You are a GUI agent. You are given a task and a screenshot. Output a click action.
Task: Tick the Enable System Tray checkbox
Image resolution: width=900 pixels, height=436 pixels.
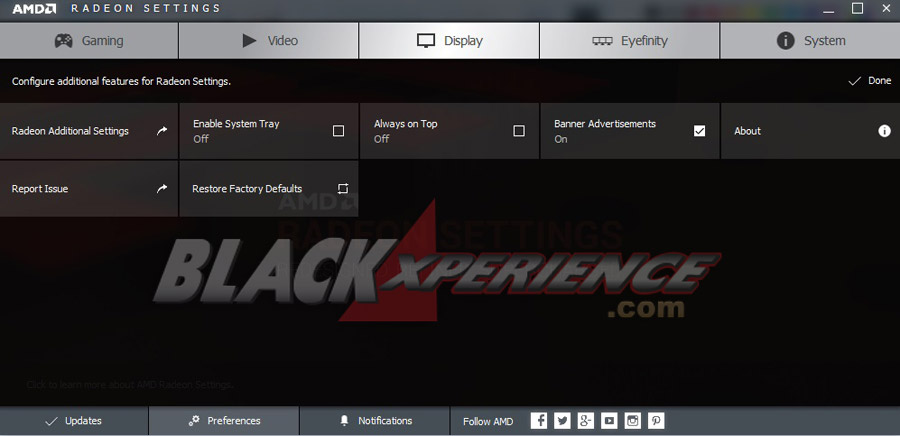(x=339, y=131)
